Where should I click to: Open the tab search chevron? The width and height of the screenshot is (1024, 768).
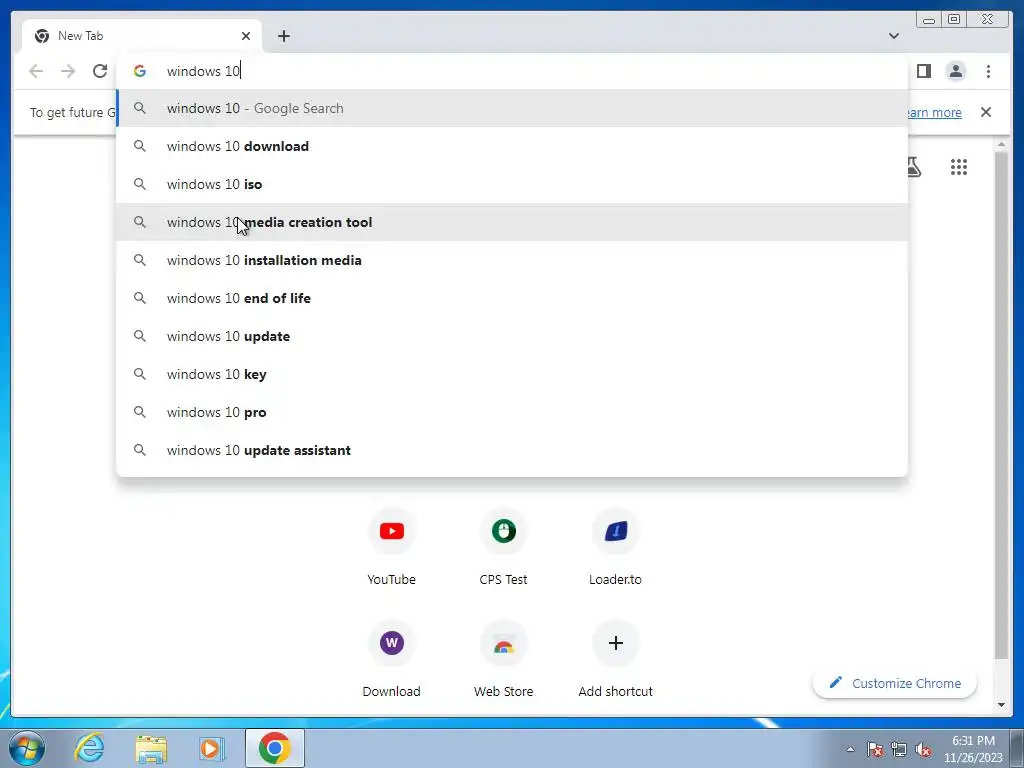point(893,36)
